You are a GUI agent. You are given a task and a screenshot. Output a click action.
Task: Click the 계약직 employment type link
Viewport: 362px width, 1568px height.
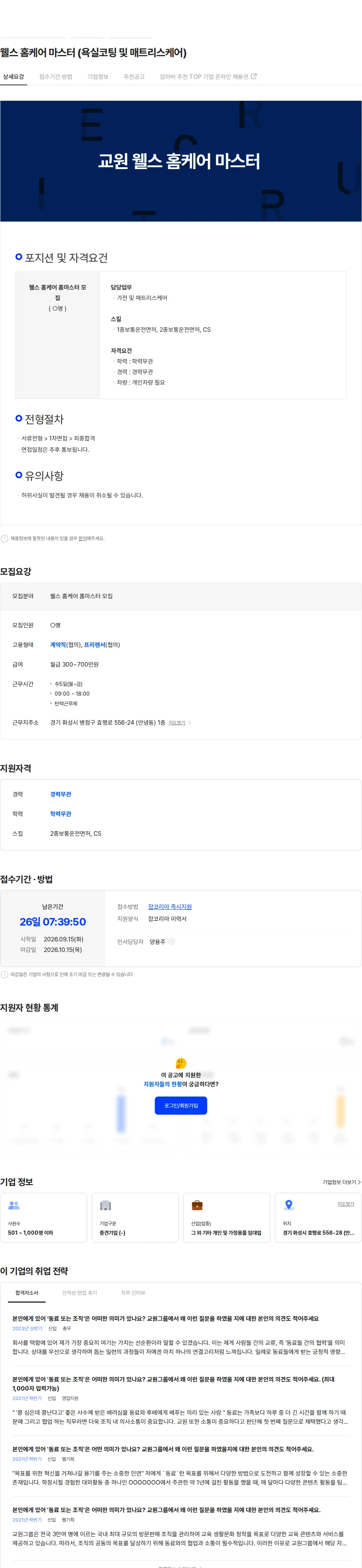[58, 645]
